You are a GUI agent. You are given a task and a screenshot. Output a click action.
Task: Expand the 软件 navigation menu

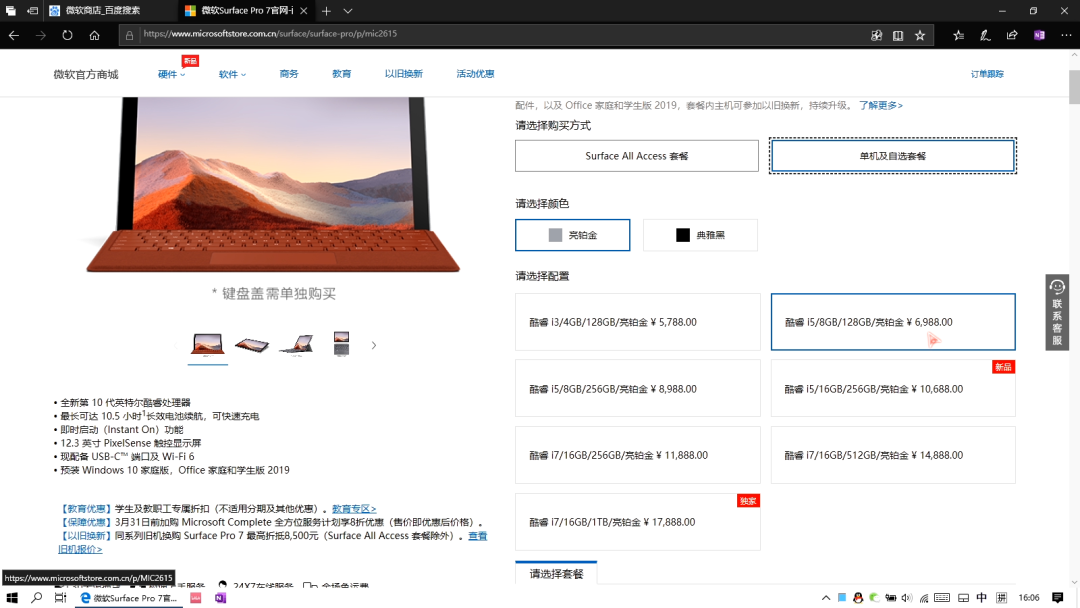tap(232, 74)
